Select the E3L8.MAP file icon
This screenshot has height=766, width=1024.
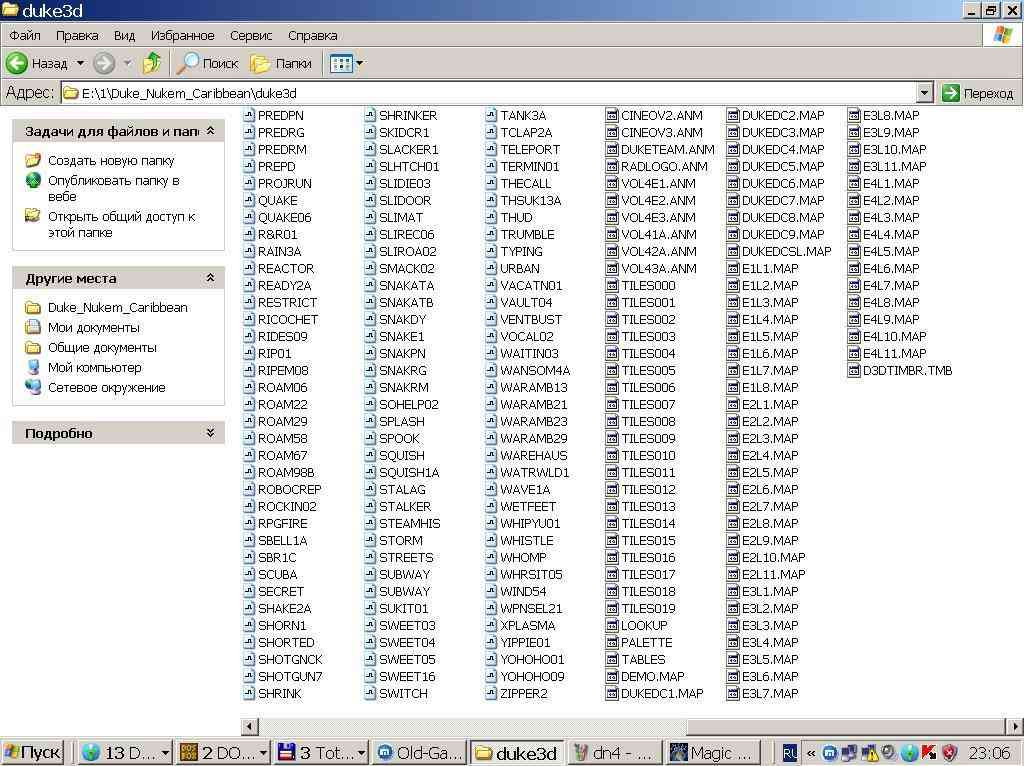tap(854, 116)
